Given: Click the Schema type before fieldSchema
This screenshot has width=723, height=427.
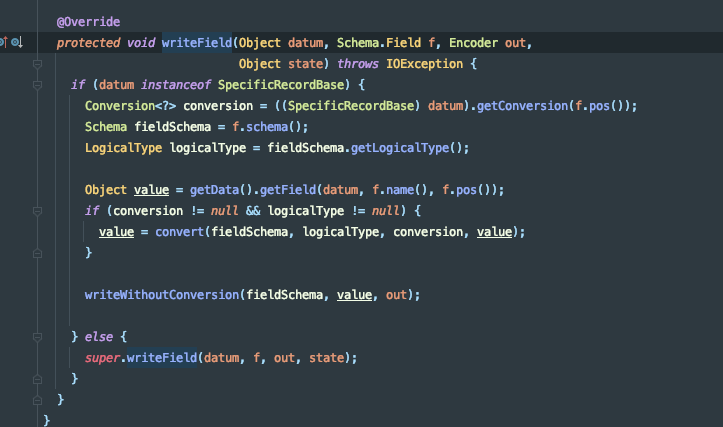Looking at the screenshot, I should click(x=106, y=127).
